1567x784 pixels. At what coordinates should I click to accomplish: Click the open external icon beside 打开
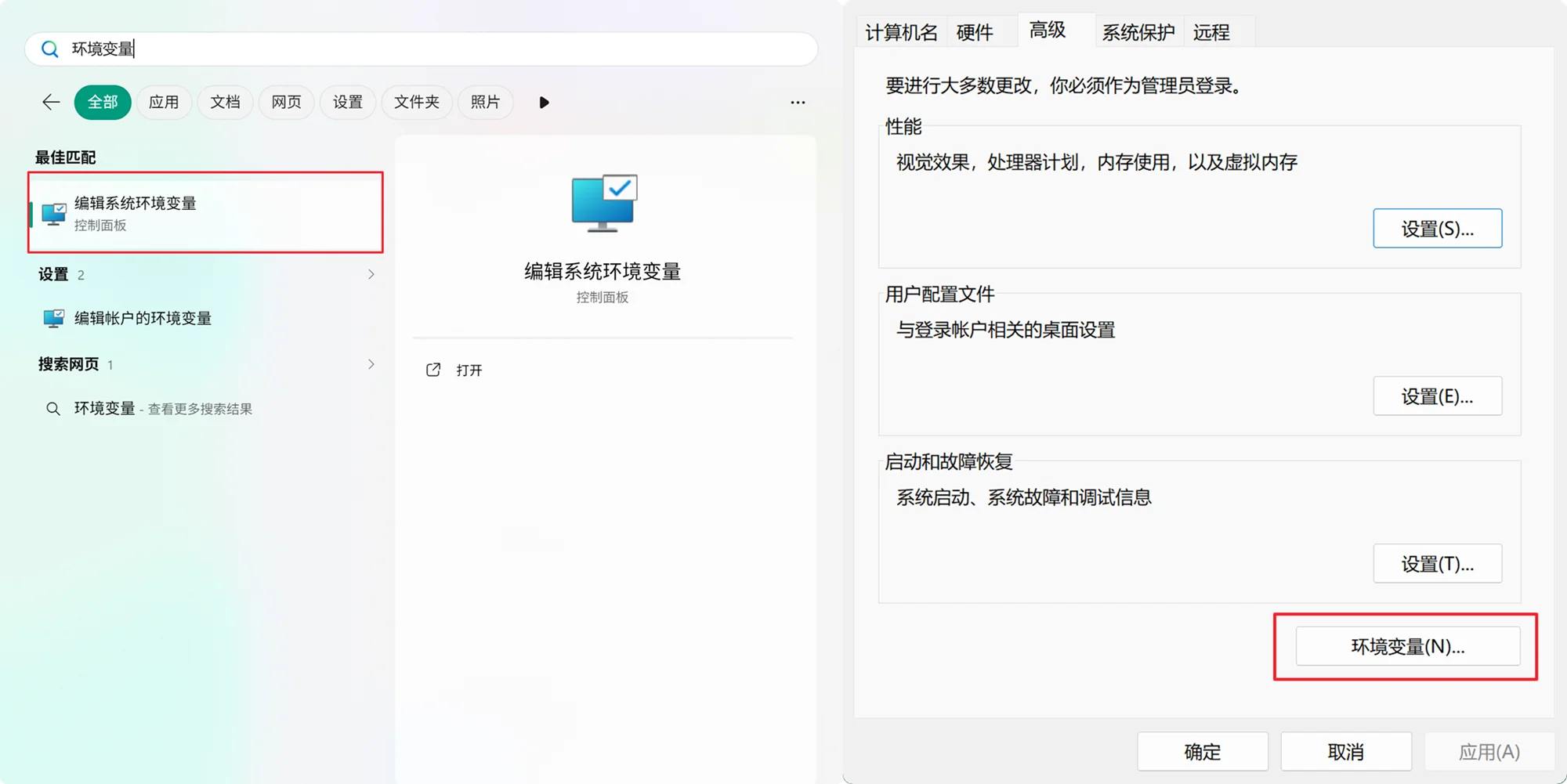(433, 370)
